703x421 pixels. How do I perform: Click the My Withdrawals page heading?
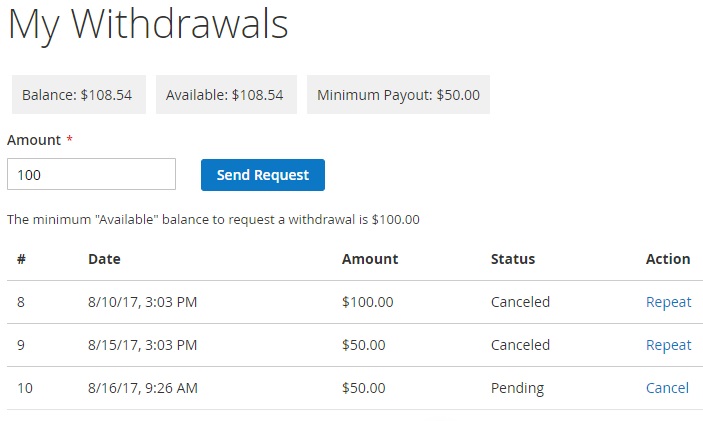click(148, 25)
